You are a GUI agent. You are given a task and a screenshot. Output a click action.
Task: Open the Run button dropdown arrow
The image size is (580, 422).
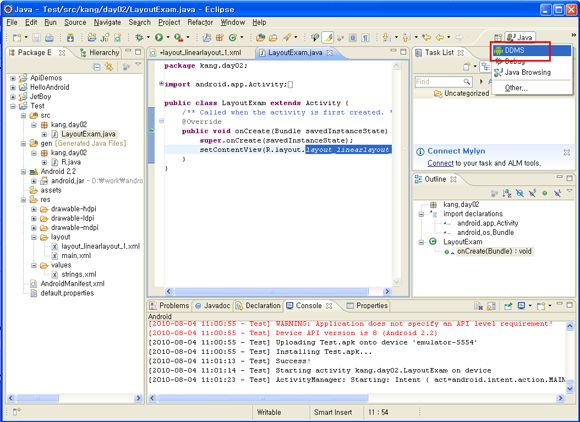[x=168, y=37]
